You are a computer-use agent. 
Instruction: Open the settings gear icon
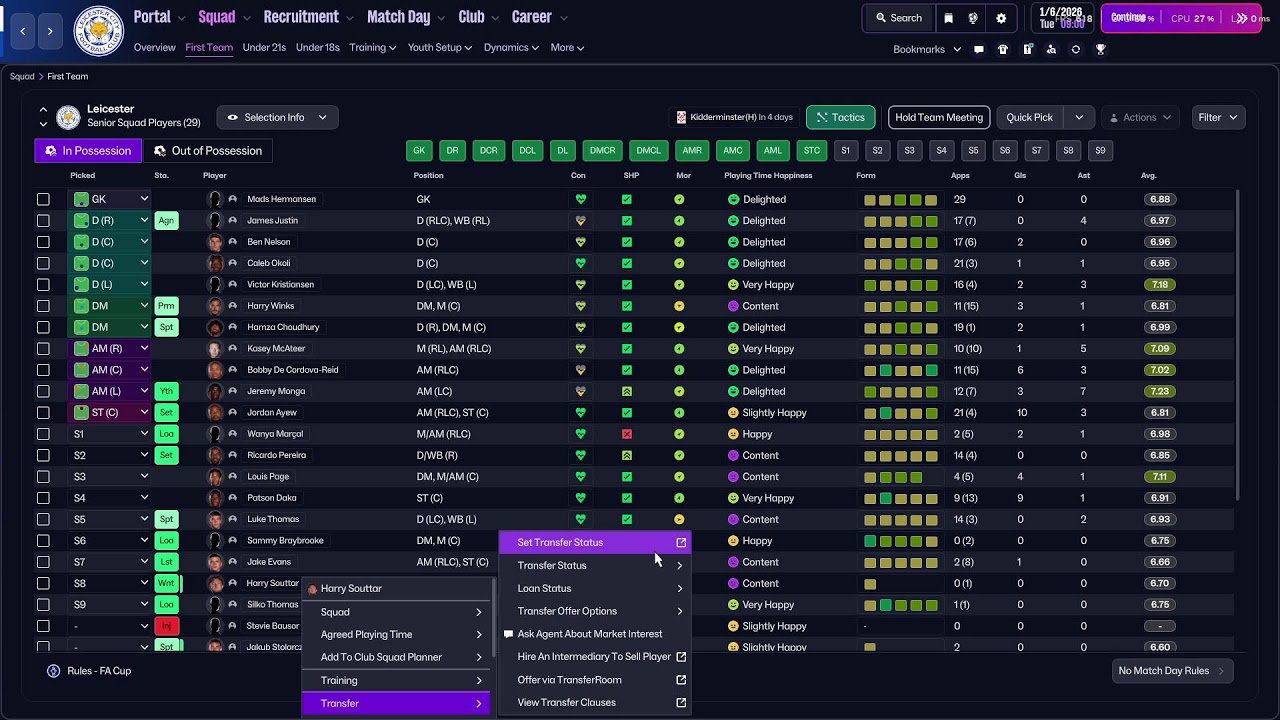point(1001,18)
